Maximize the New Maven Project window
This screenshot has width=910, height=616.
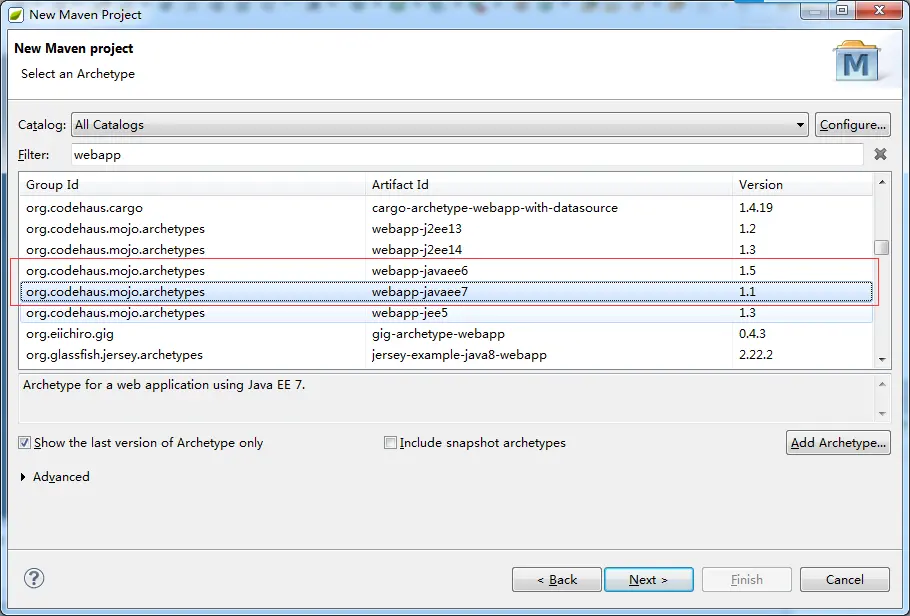click(842, 10)
